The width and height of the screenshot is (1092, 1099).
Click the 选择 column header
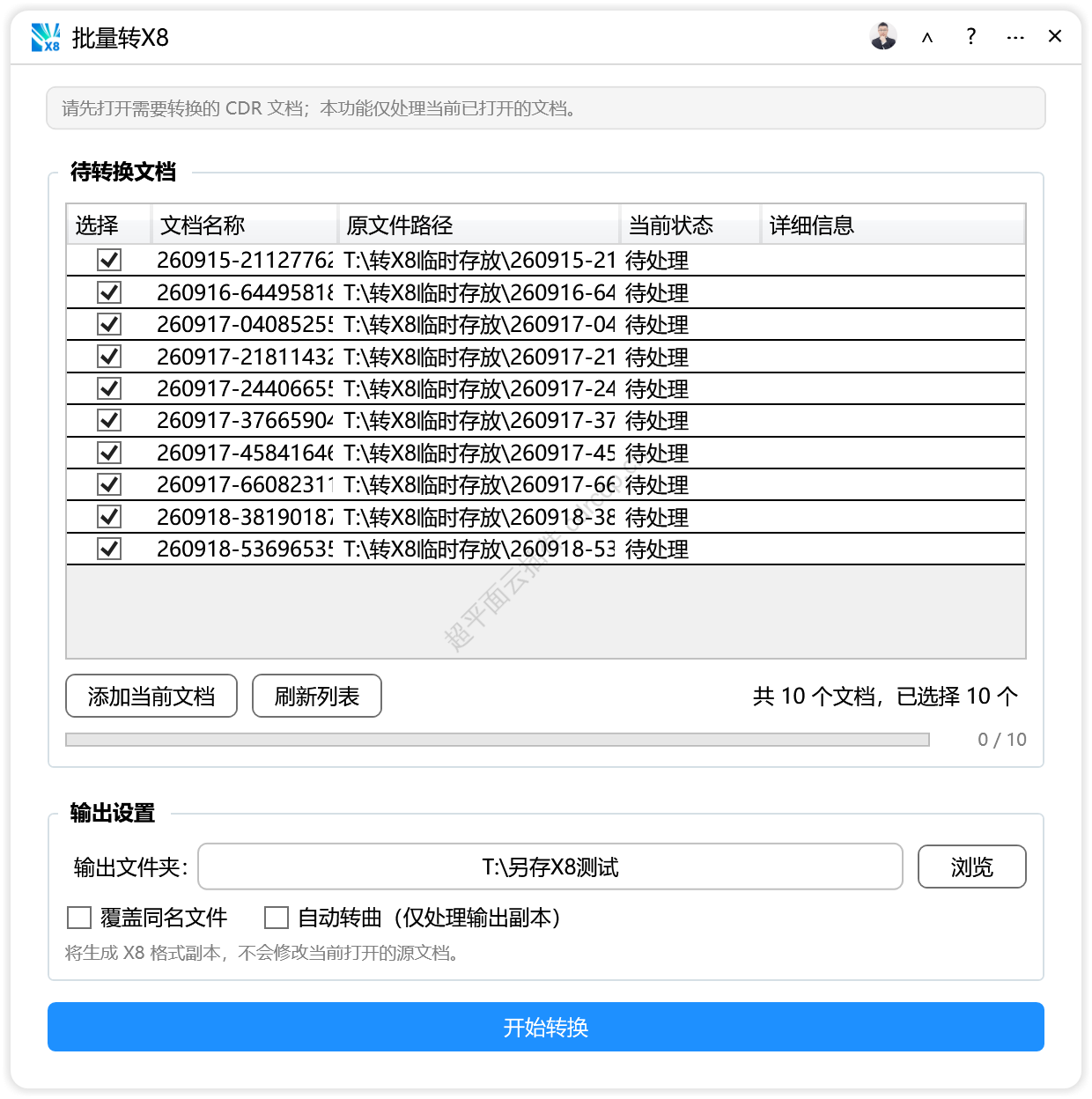(x=108, y=225)
